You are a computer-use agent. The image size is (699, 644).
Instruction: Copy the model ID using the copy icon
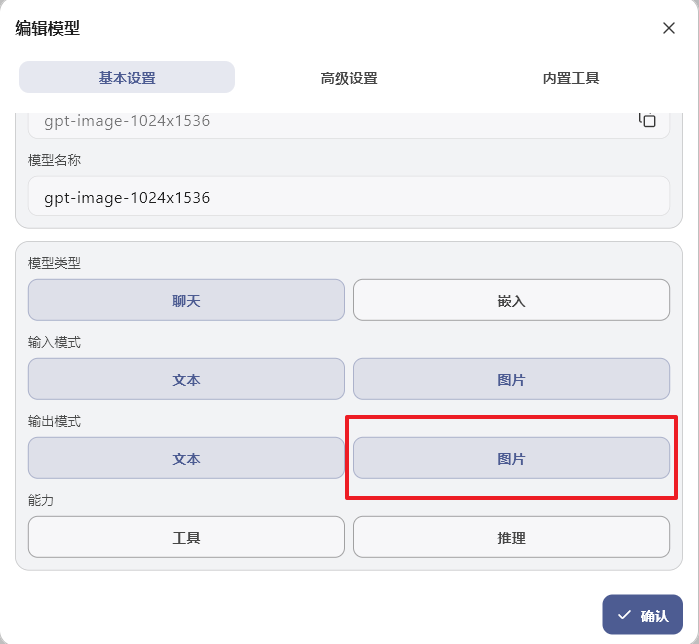(x=647, y=120)
